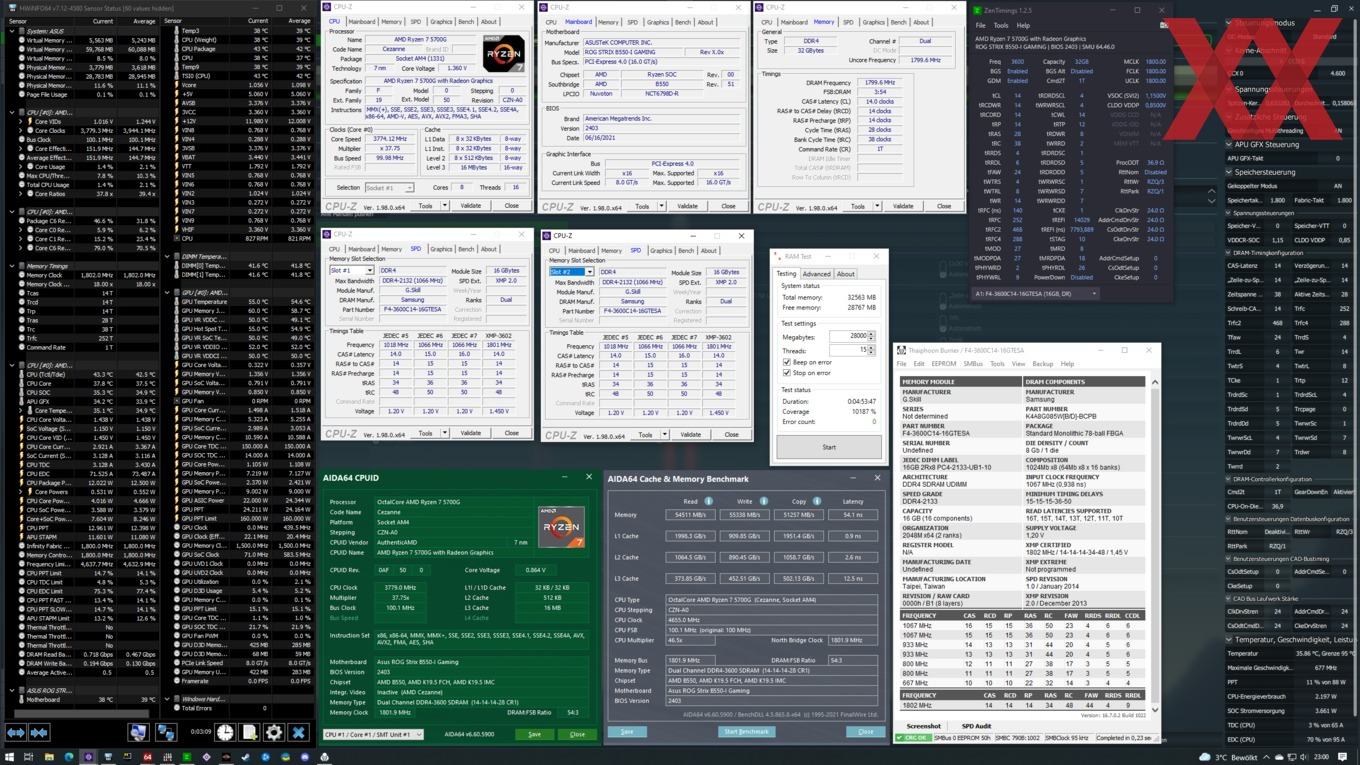1360x765 pixels.
Task: Click HWiNFO log-to-file page icon
Action: [250, 733]
